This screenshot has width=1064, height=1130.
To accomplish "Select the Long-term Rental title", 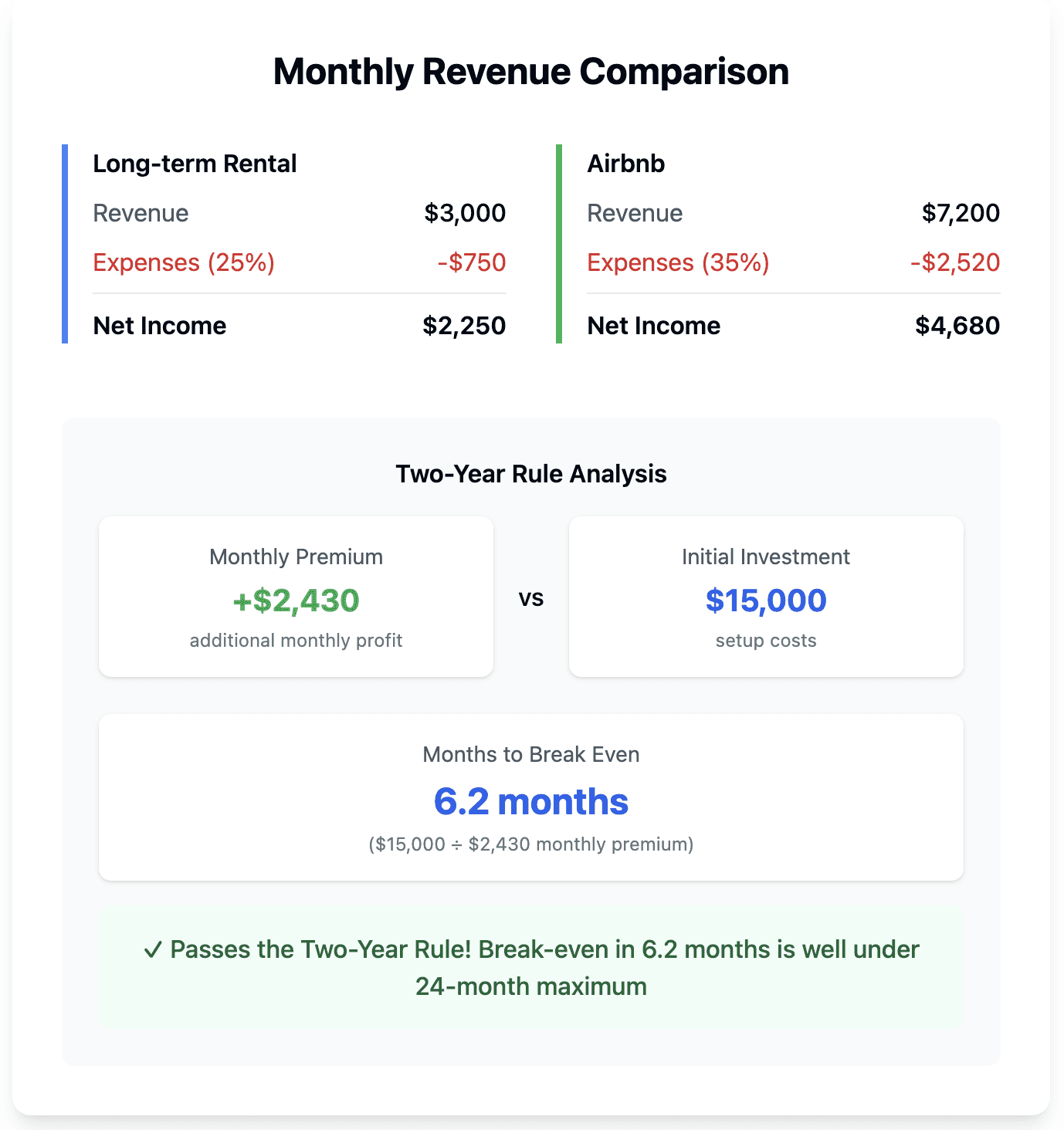I will pyautogui.click(x=195, y=164).
